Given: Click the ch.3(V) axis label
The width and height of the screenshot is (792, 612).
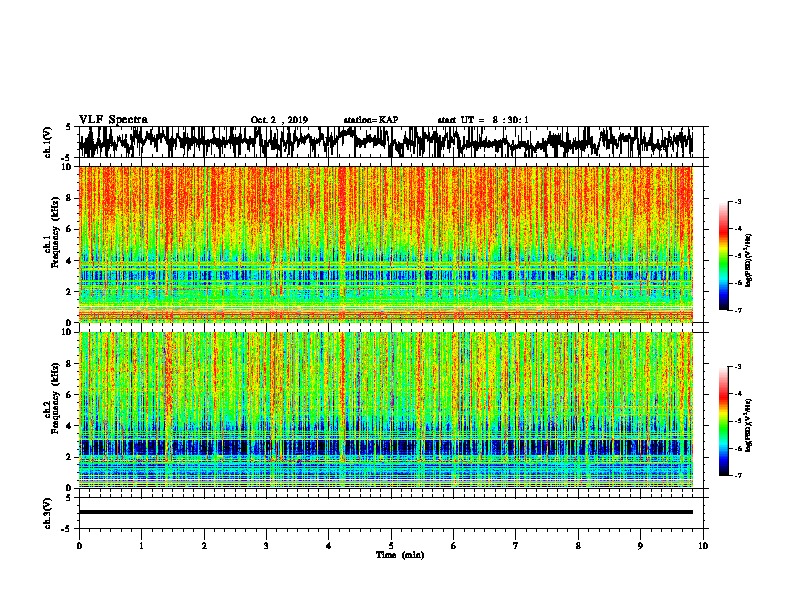Looking at the screenshot, I should 48,514.
